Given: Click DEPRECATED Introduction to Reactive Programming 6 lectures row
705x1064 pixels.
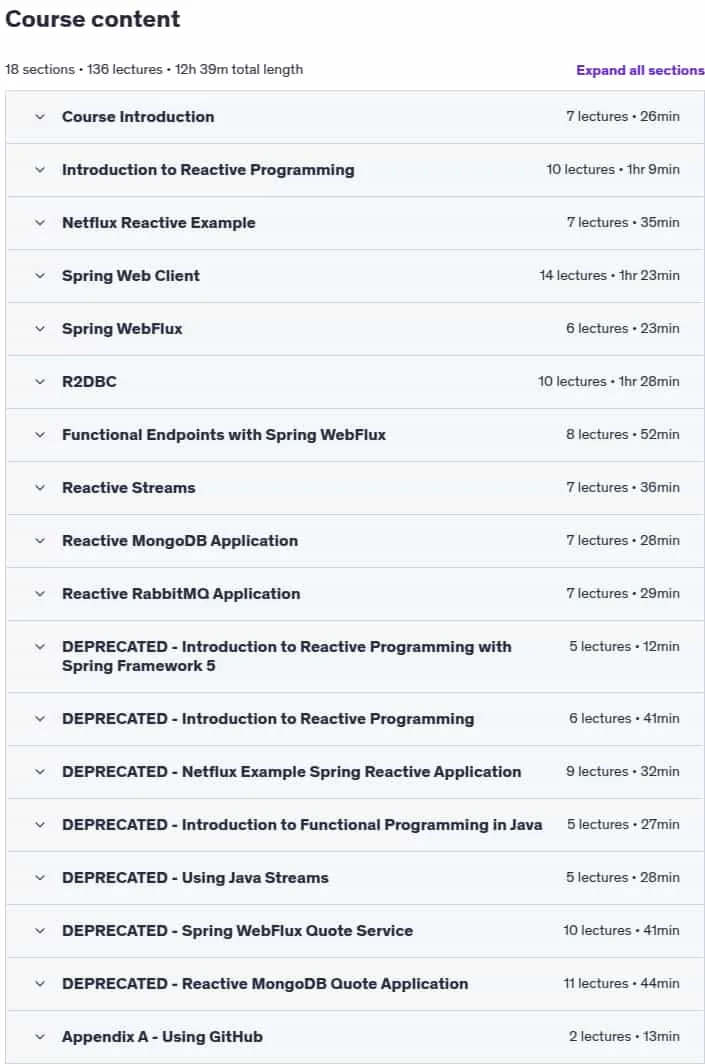Looking at the screenshot, I should click(x=355, y=719).
